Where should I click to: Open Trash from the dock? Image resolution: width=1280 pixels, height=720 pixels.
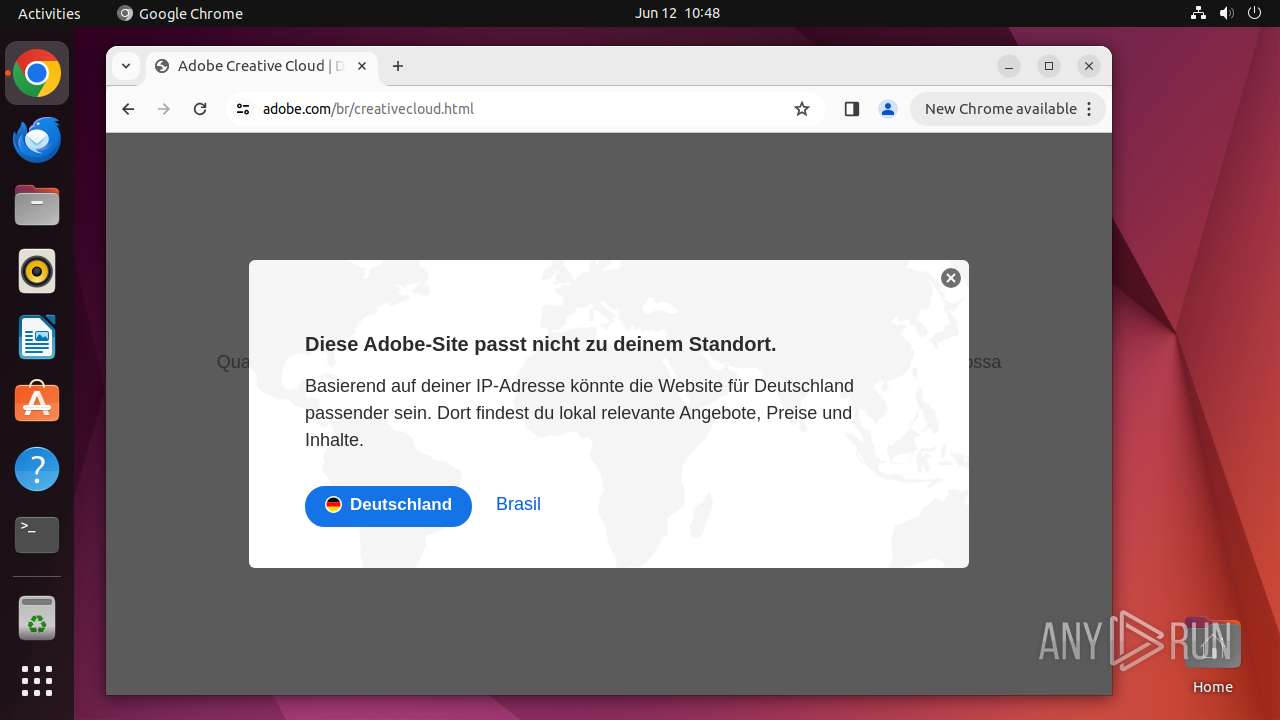37,618
